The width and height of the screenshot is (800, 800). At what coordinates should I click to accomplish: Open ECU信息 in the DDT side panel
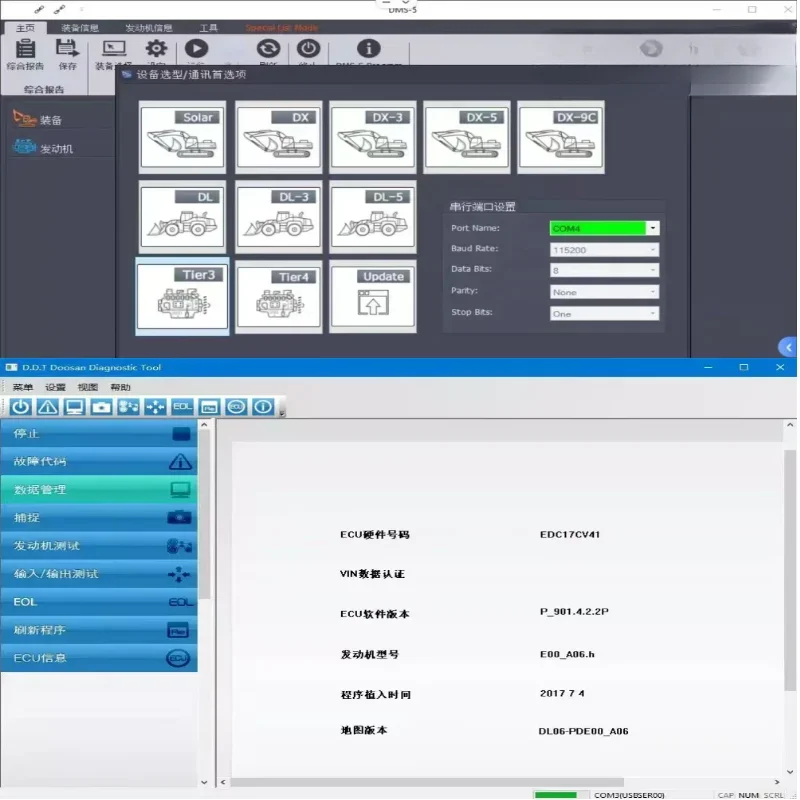point(99,658)
